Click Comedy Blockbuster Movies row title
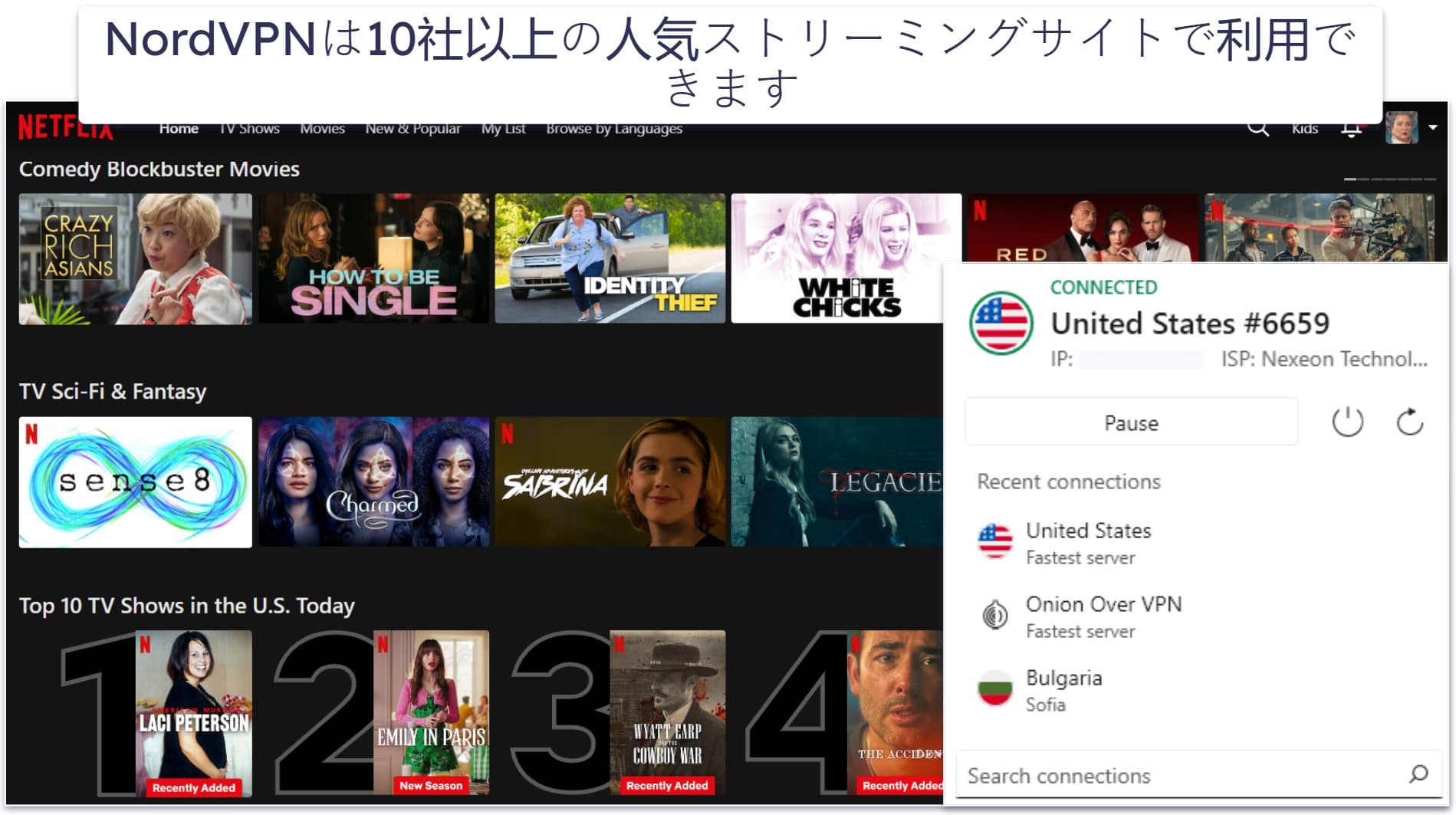This screenshot has height=815, width=1456. coord(159,169)
